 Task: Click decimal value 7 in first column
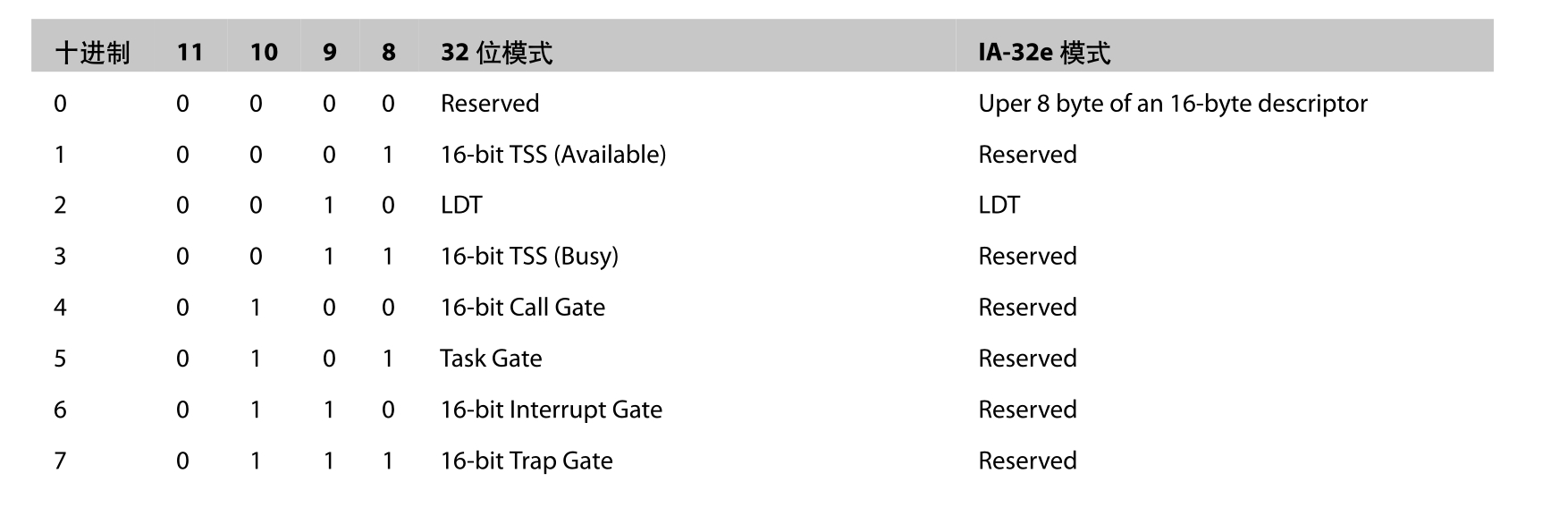coord(60,461)
